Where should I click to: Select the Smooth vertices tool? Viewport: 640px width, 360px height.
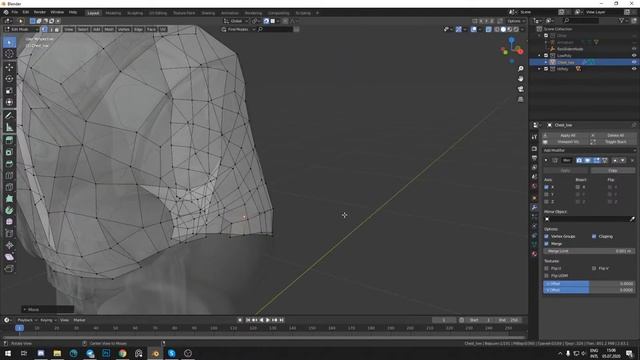(x=9, y=222)
